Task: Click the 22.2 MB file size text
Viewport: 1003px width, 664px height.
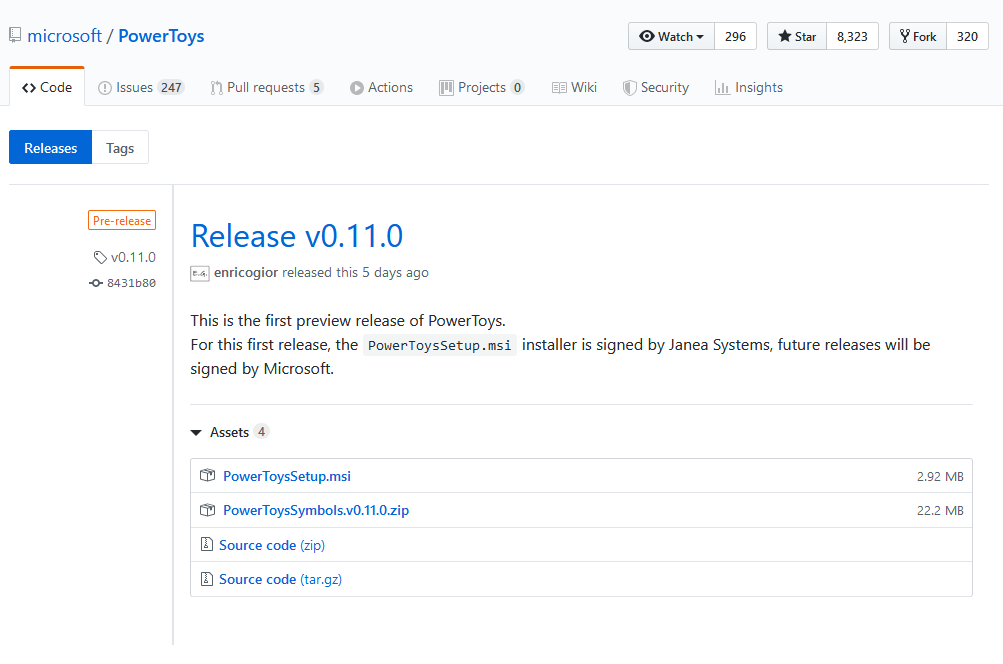Action: 940,510
